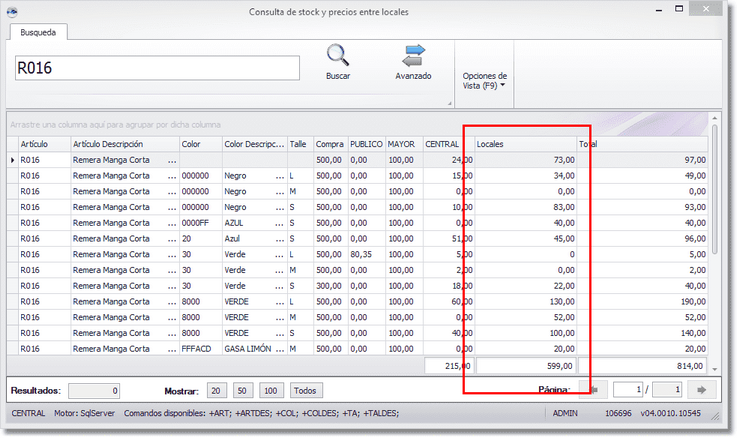The image size is (737, 438).
Task: Open the Avanzado search arrows icon
Action: click(413, 55)
